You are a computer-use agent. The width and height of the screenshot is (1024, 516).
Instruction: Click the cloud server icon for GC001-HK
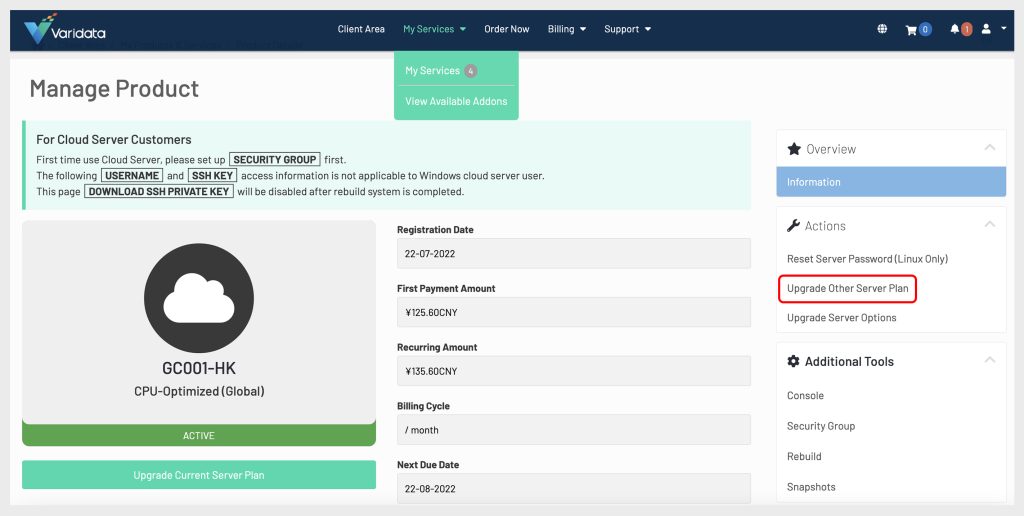point(198,298)
